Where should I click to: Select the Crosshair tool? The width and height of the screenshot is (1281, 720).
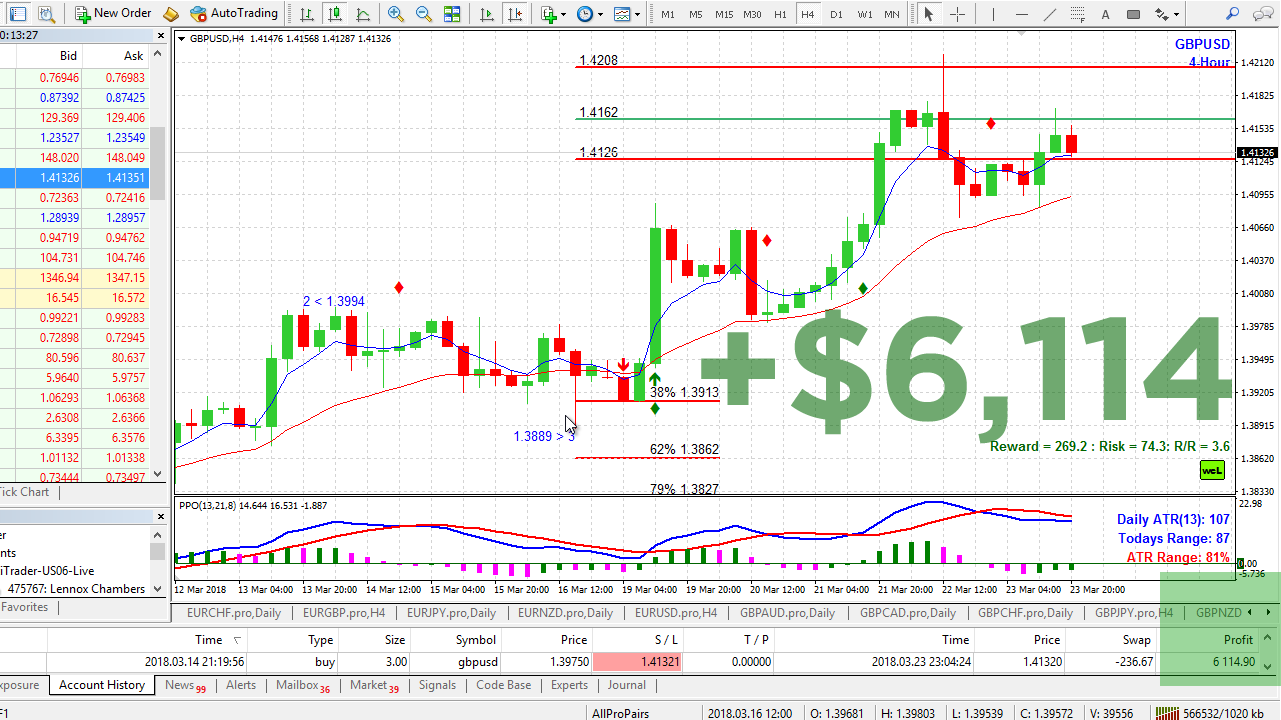click(x=957, y=14)
